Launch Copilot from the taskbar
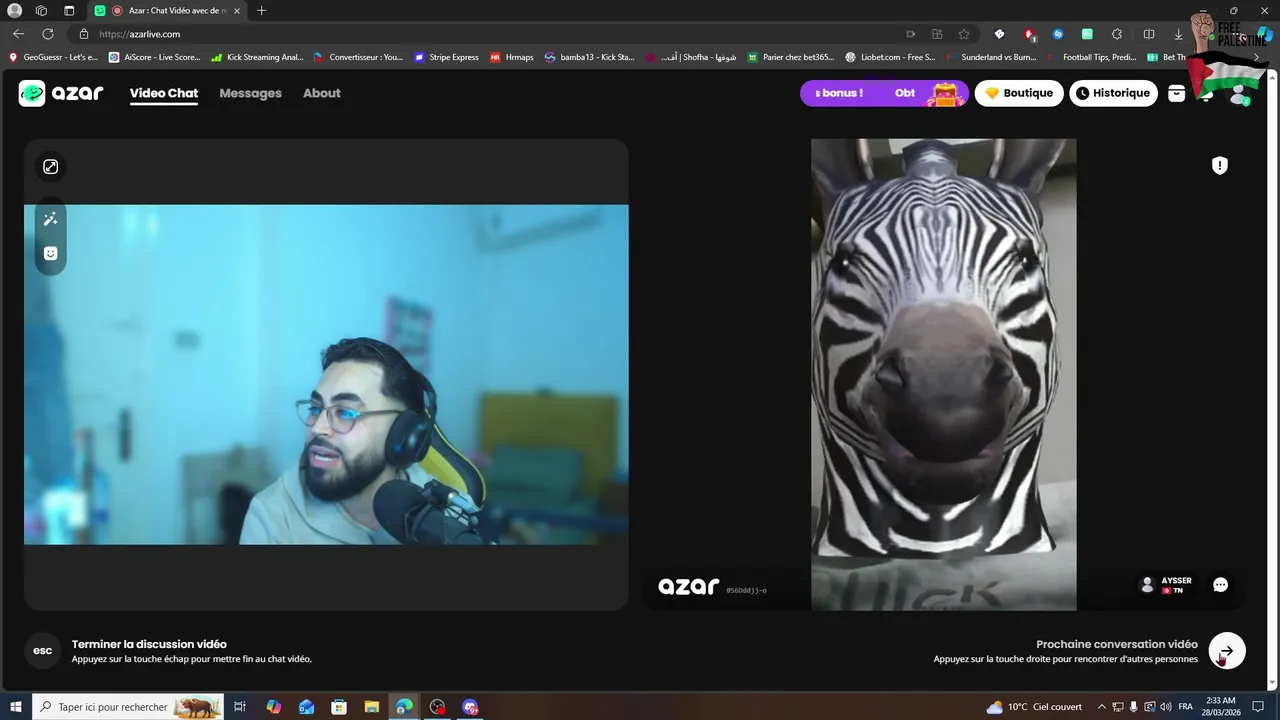1280x720 pixels. coord(273,707)
